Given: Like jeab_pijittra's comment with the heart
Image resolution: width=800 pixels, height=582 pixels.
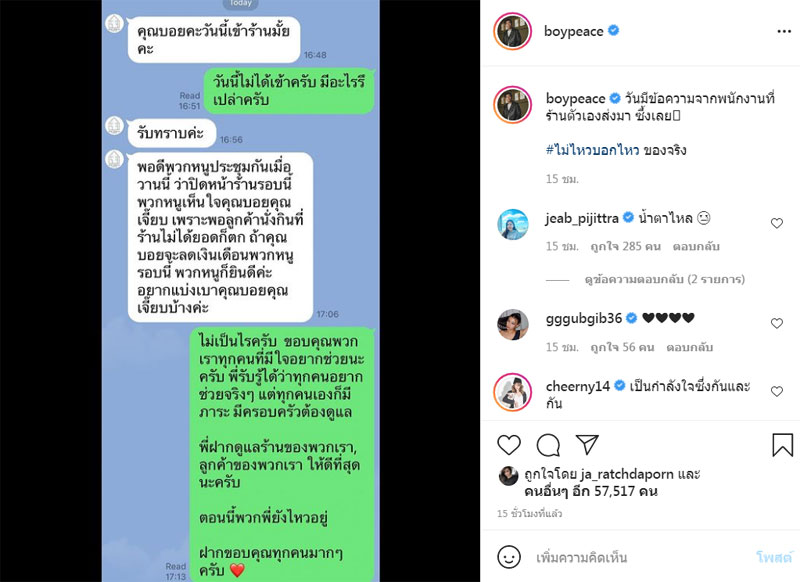Looking at the screenshot, I should coord(777,223).
